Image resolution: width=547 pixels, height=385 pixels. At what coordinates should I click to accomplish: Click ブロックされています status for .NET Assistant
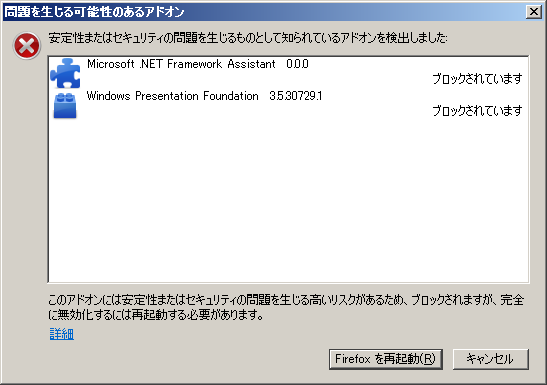click(x=477, y=79)
